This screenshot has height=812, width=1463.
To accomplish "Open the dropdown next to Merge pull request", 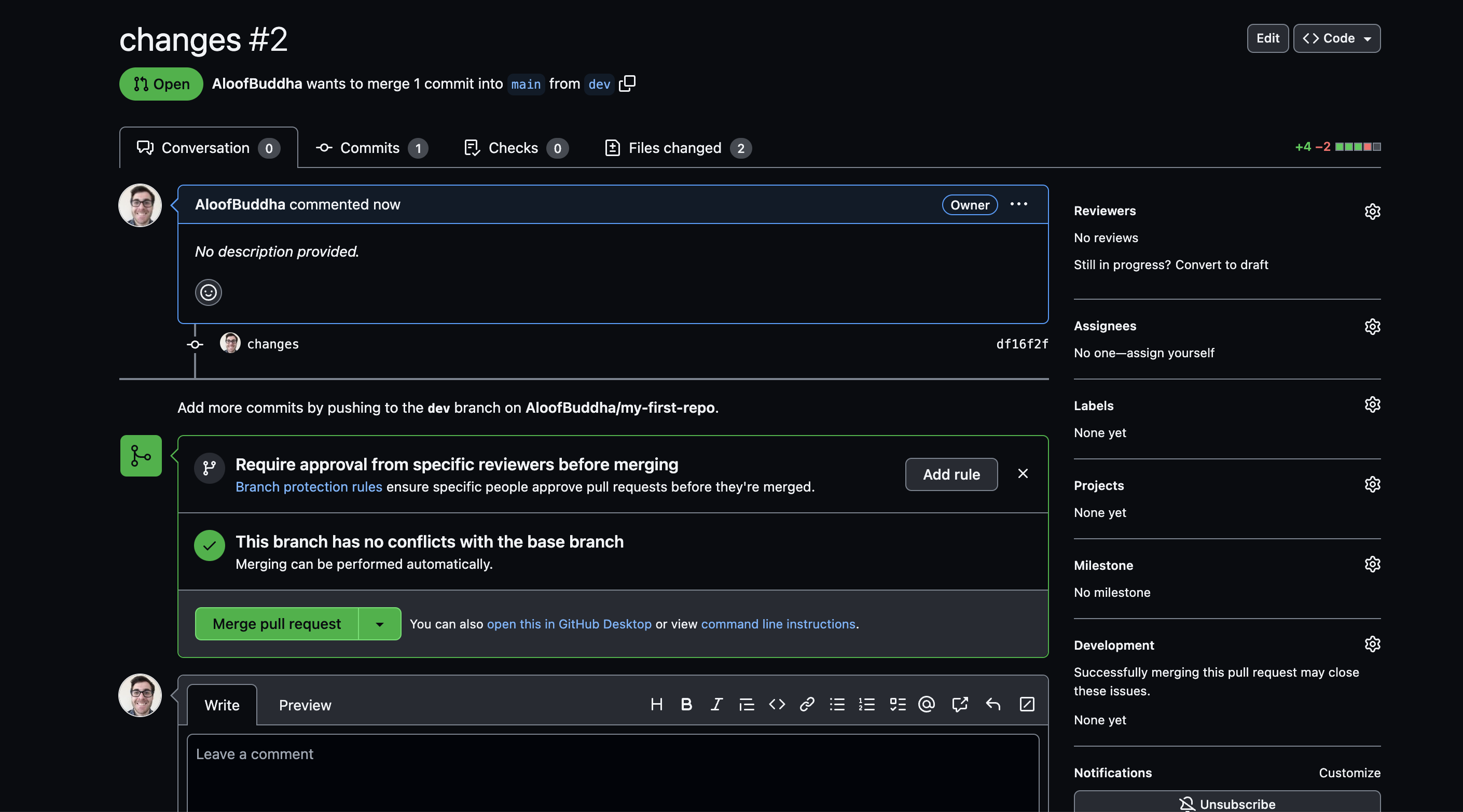I will click(x=380, y=624).
